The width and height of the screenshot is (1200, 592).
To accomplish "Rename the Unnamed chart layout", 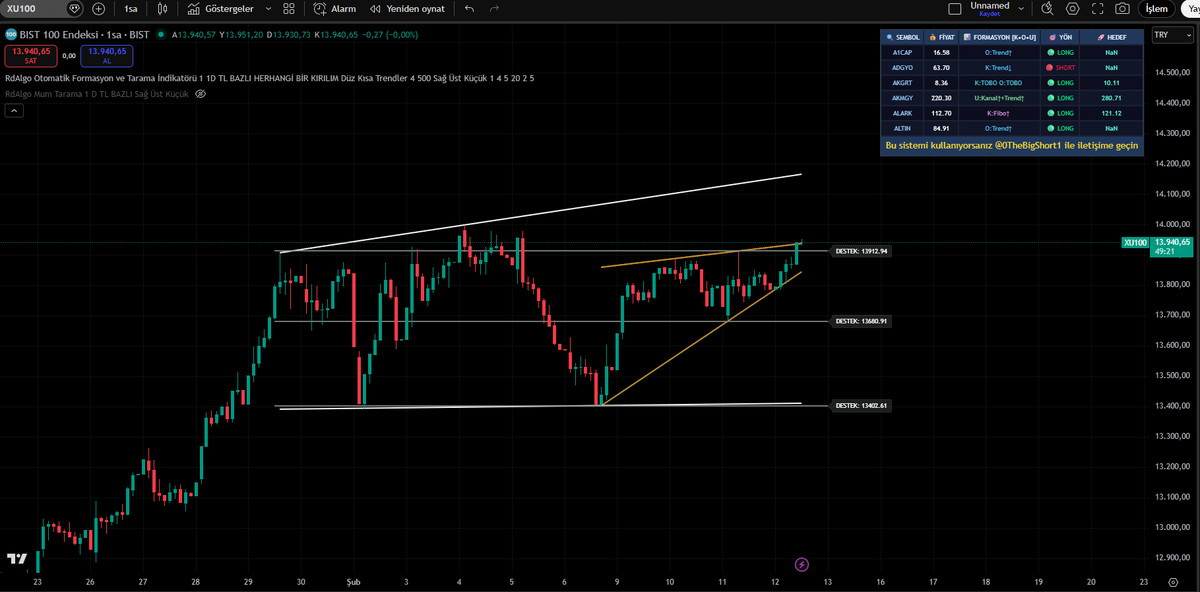I will [x=990, y=6].
